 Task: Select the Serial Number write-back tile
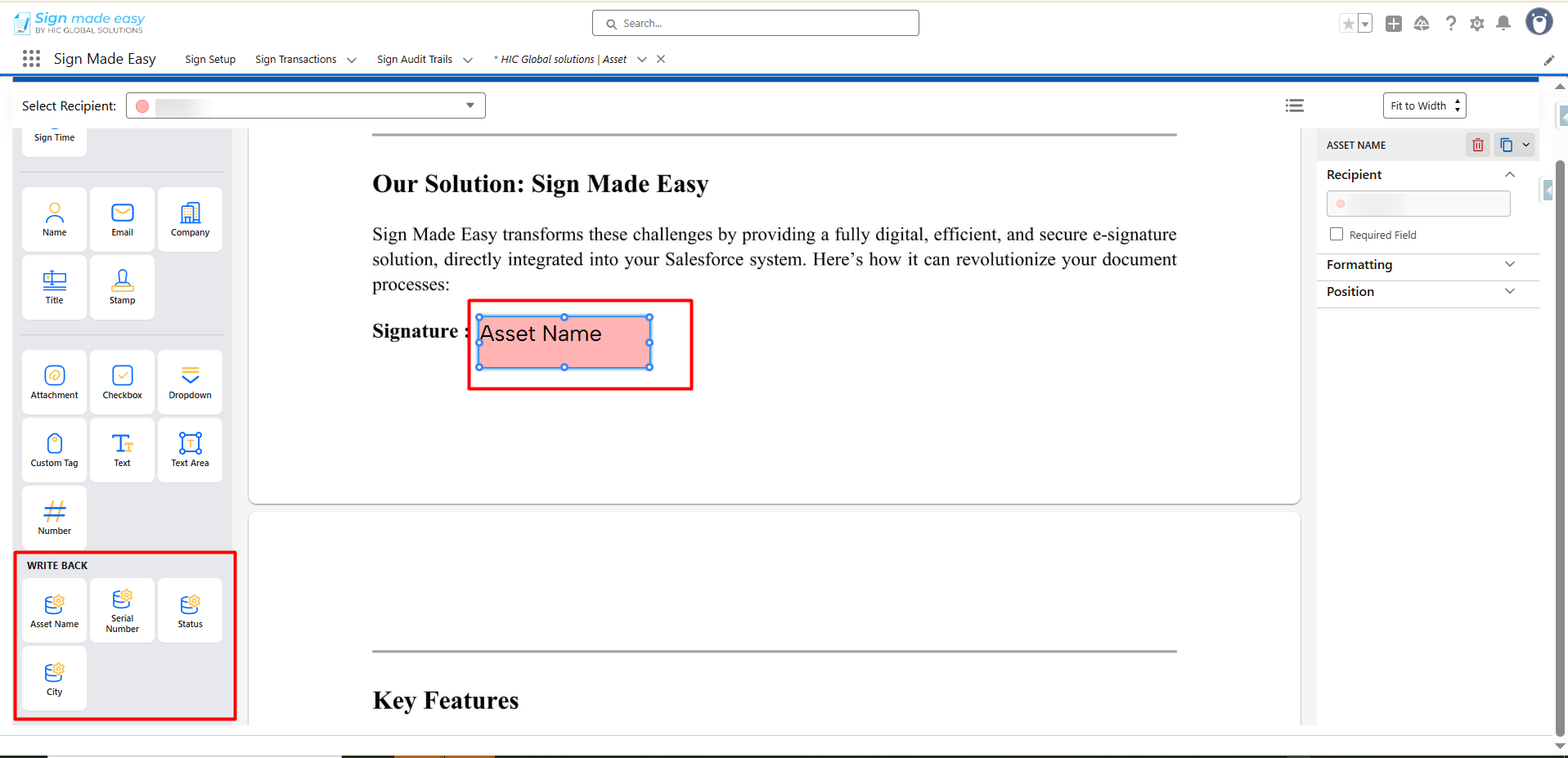tap(123, 610)
